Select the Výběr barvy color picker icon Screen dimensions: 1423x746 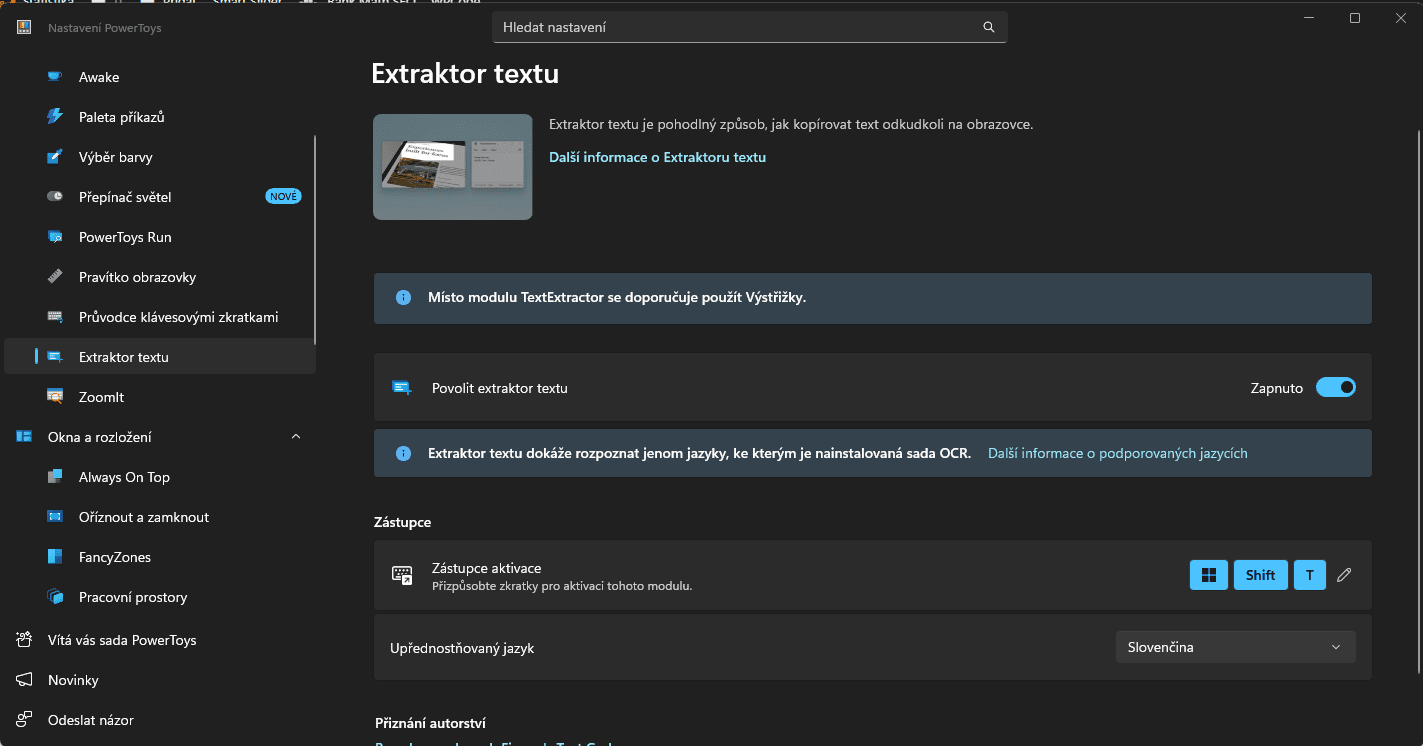point(55,157)
